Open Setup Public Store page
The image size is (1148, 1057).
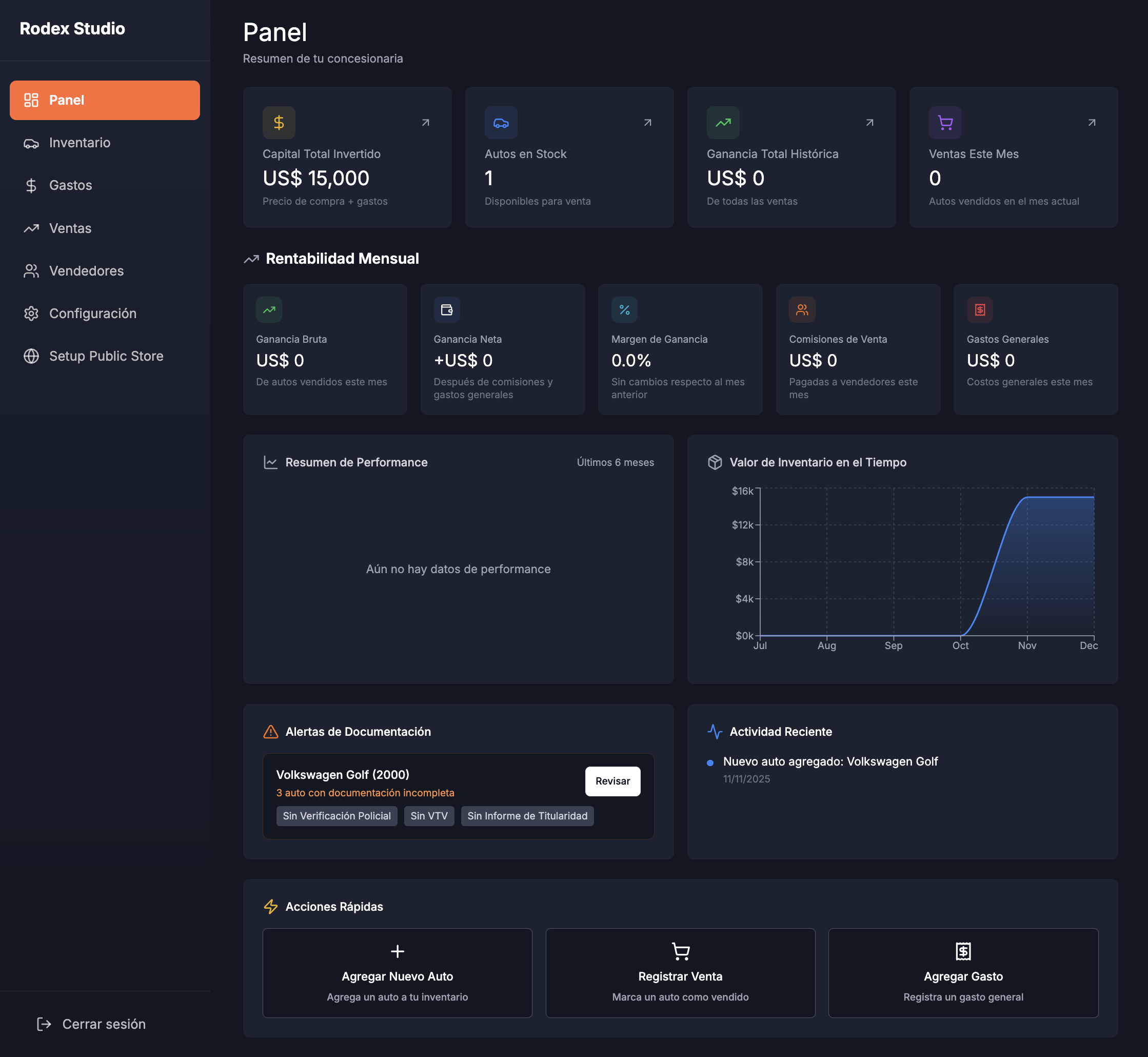pyautogui.click(x=106, y=356)
